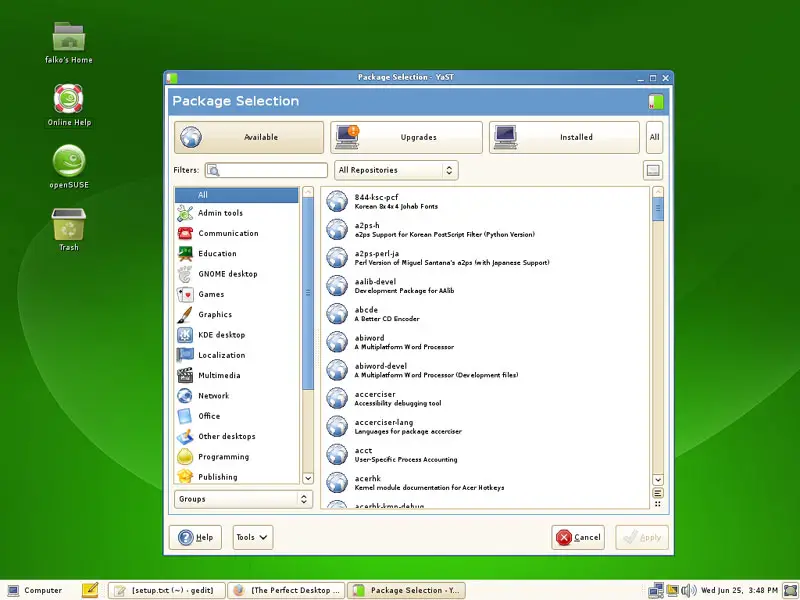The width and height of the screenshot is (800, 600).
Task: Click the Cancel button
Action: pos(578,537)
